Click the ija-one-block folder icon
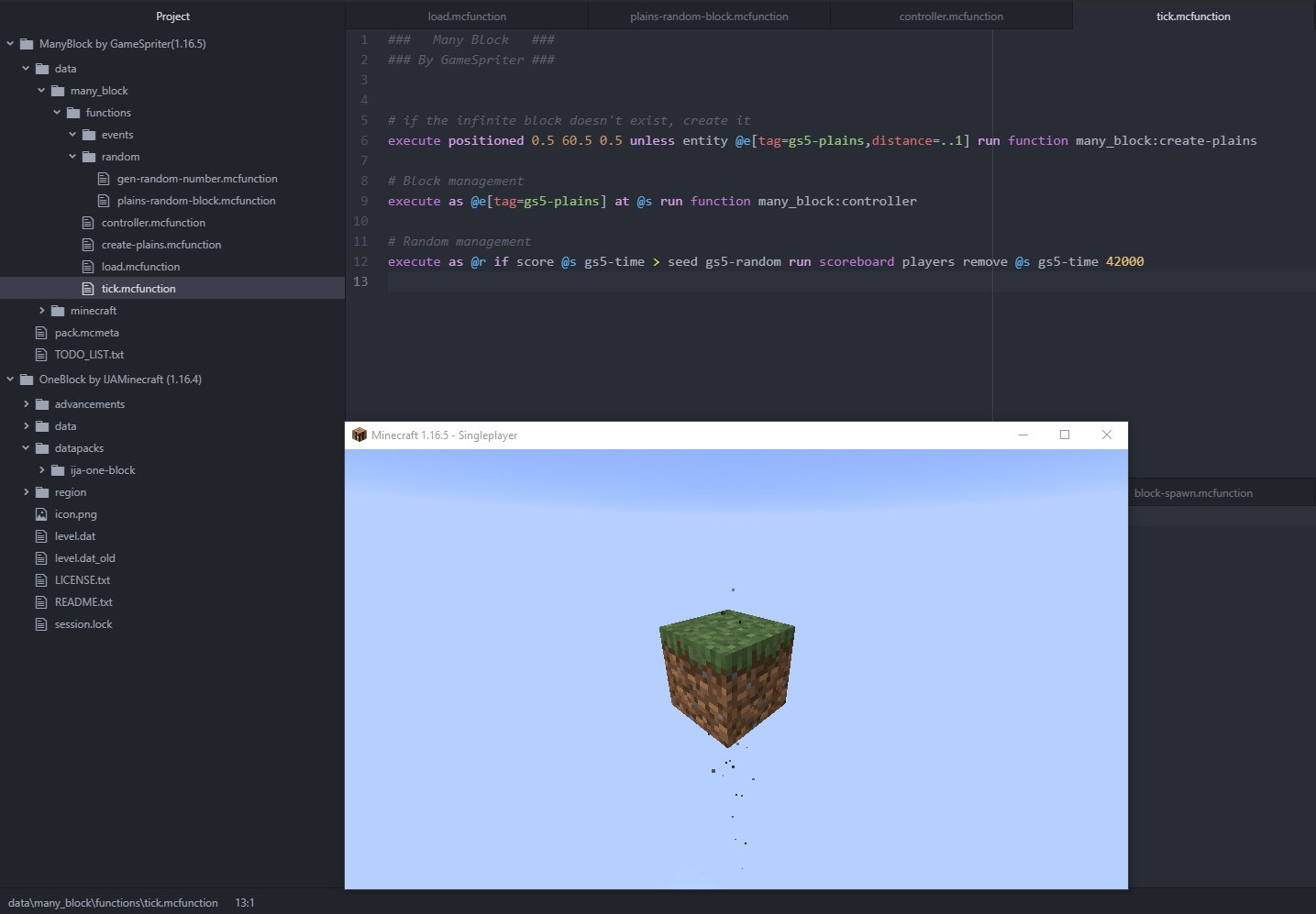The image size is (1316, 914). coord(58,470)
